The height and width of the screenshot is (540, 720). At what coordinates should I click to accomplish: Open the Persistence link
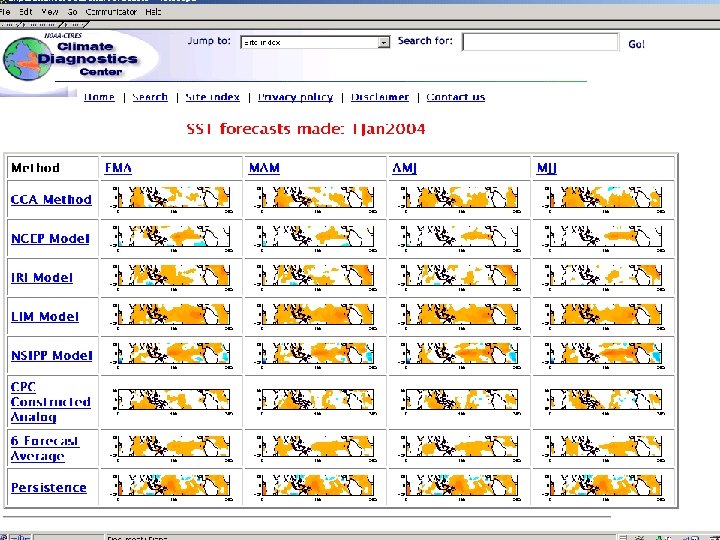point(49,488)
